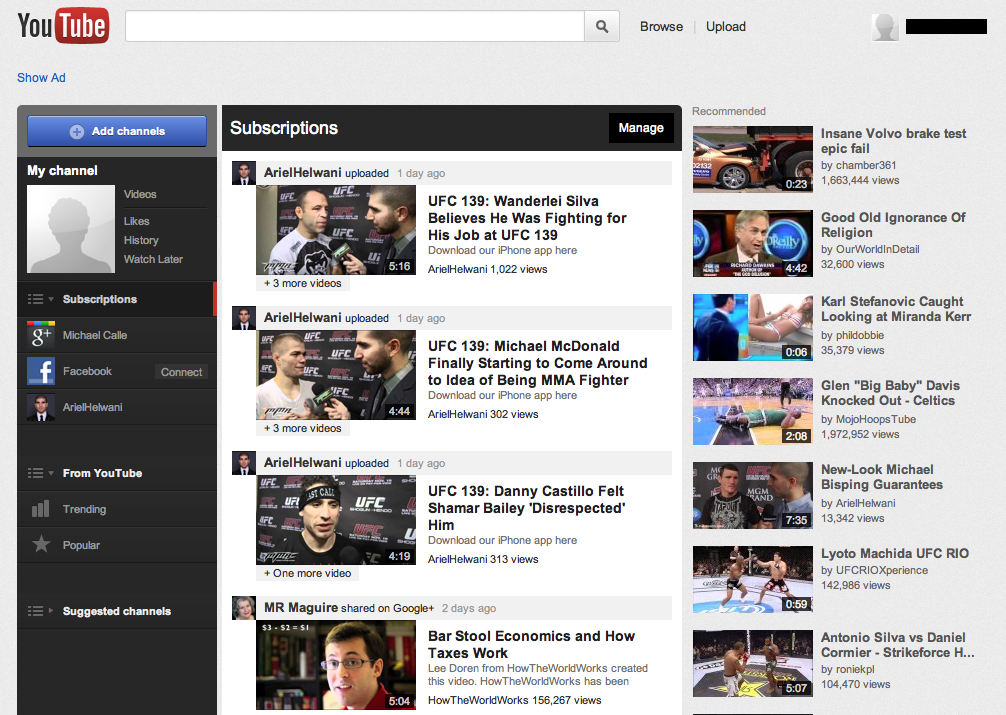
Task: Click 'by UFCRIOXperience' uploader text
Action: tap(874, 570)
